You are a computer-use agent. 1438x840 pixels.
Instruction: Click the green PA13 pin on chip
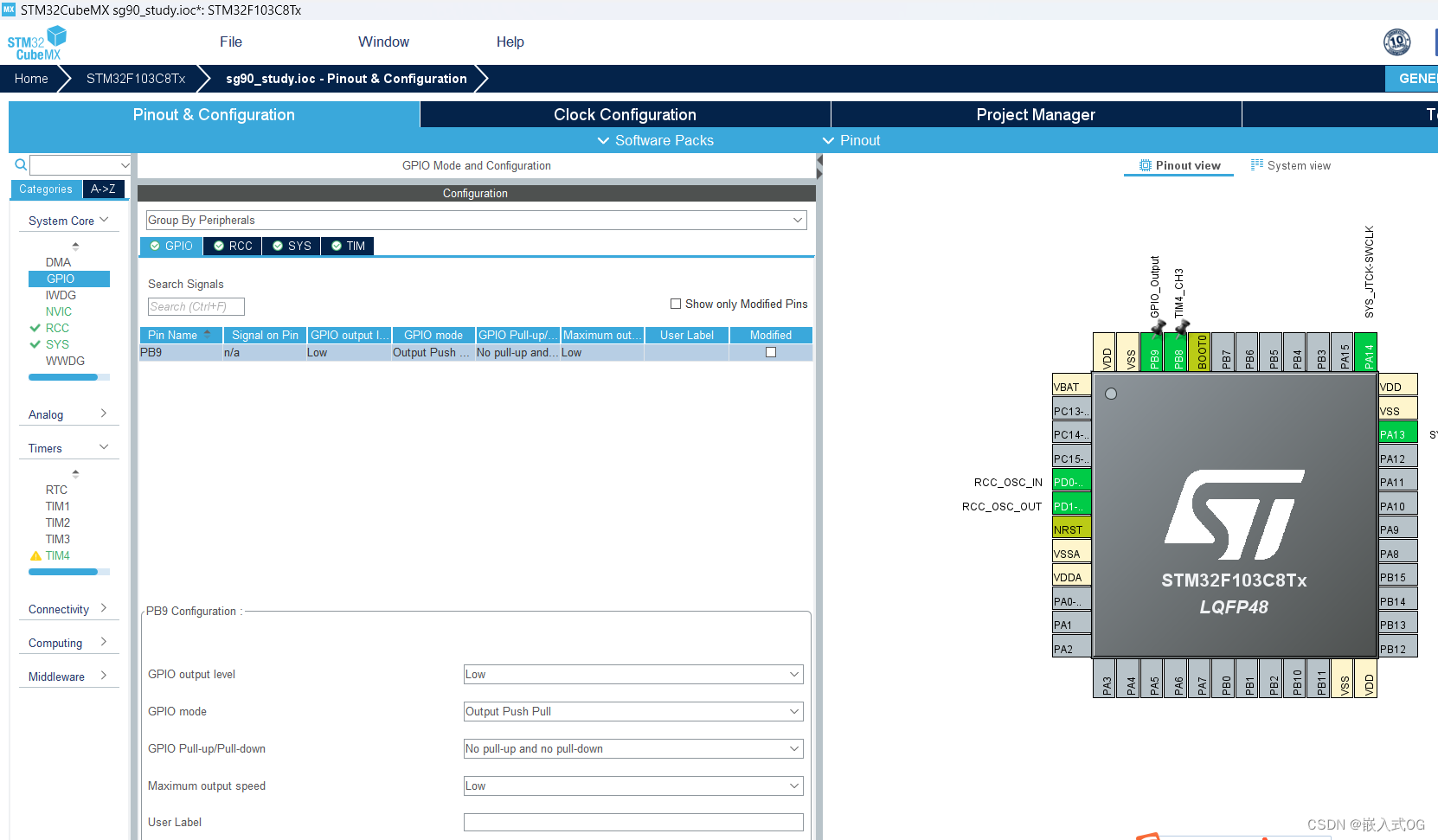(x=1398, y=433)
